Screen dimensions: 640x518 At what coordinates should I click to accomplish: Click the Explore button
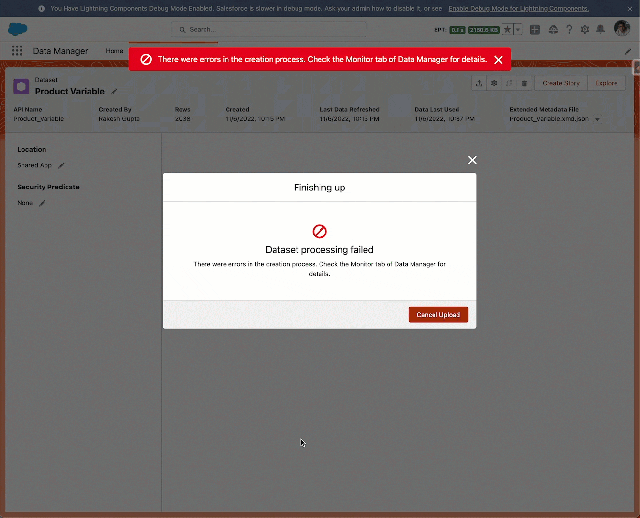point(607,84)
